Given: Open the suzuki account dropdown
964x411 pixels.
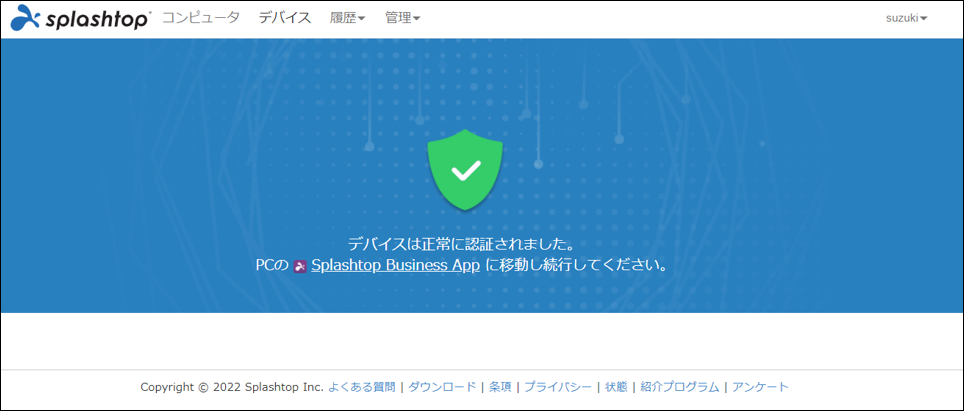Looking at the screenshot, I should pos(906,18).
